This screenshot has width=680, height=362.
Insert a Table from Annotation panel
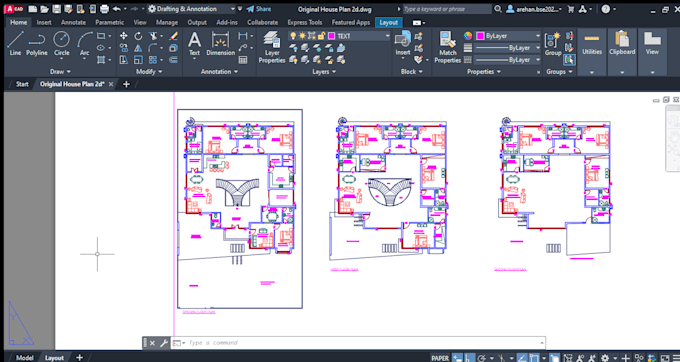[243, 60]
